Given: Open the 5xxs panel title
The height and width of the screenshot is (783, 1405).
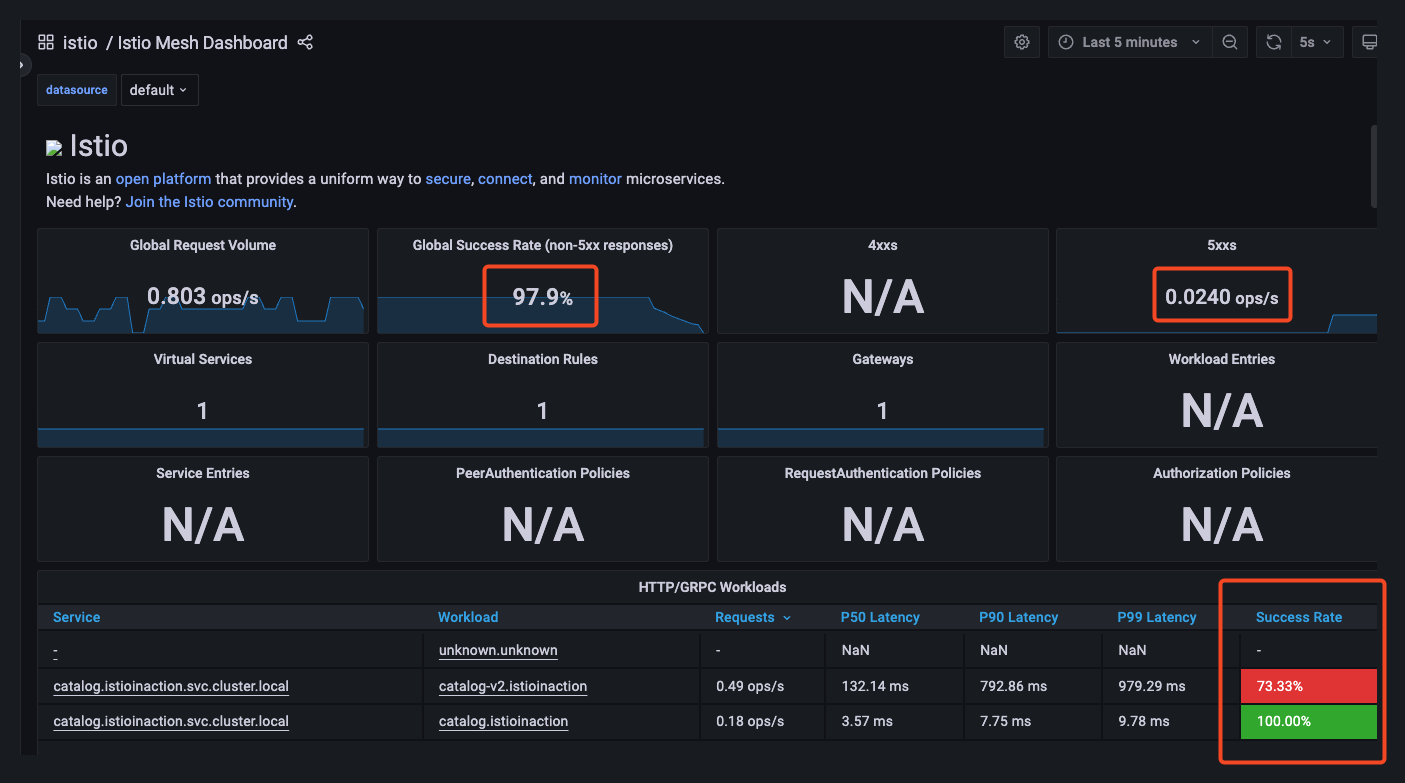Looking at the screenshot, I should point(1222,245).
